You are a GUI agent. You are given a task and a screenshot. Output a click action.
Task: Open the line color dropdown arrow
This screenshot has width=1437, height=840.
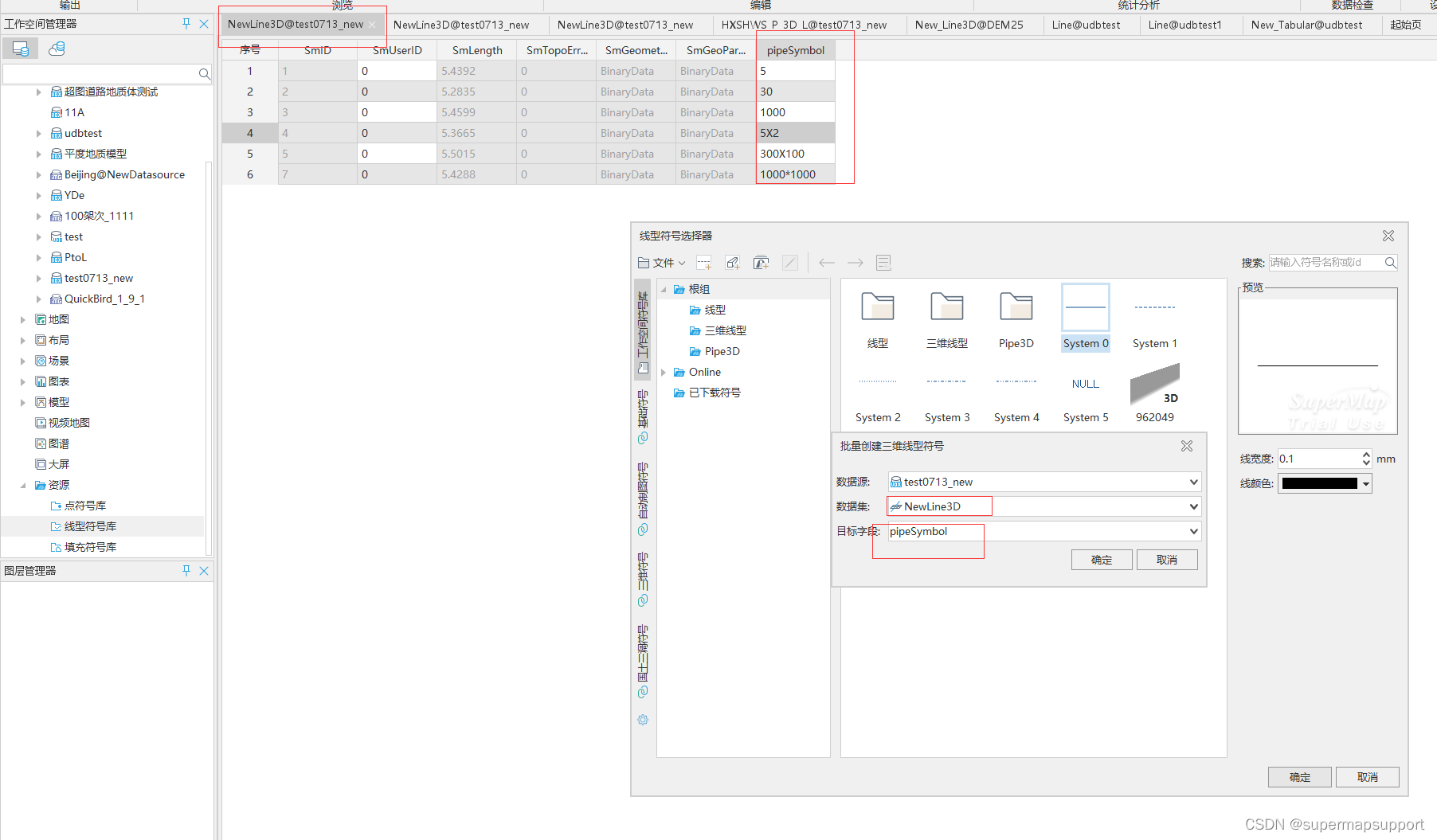click(x=1366, y=483)
